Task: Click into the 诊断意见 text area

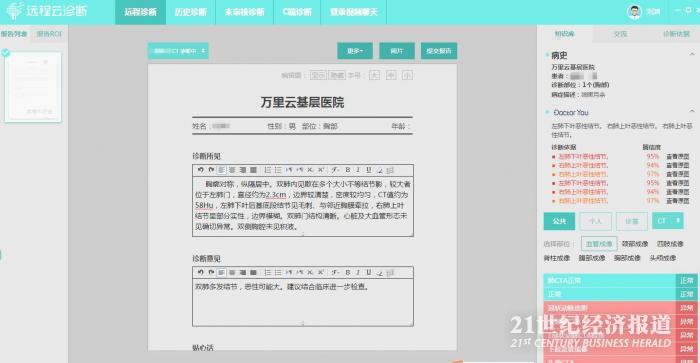Action: 303,303
